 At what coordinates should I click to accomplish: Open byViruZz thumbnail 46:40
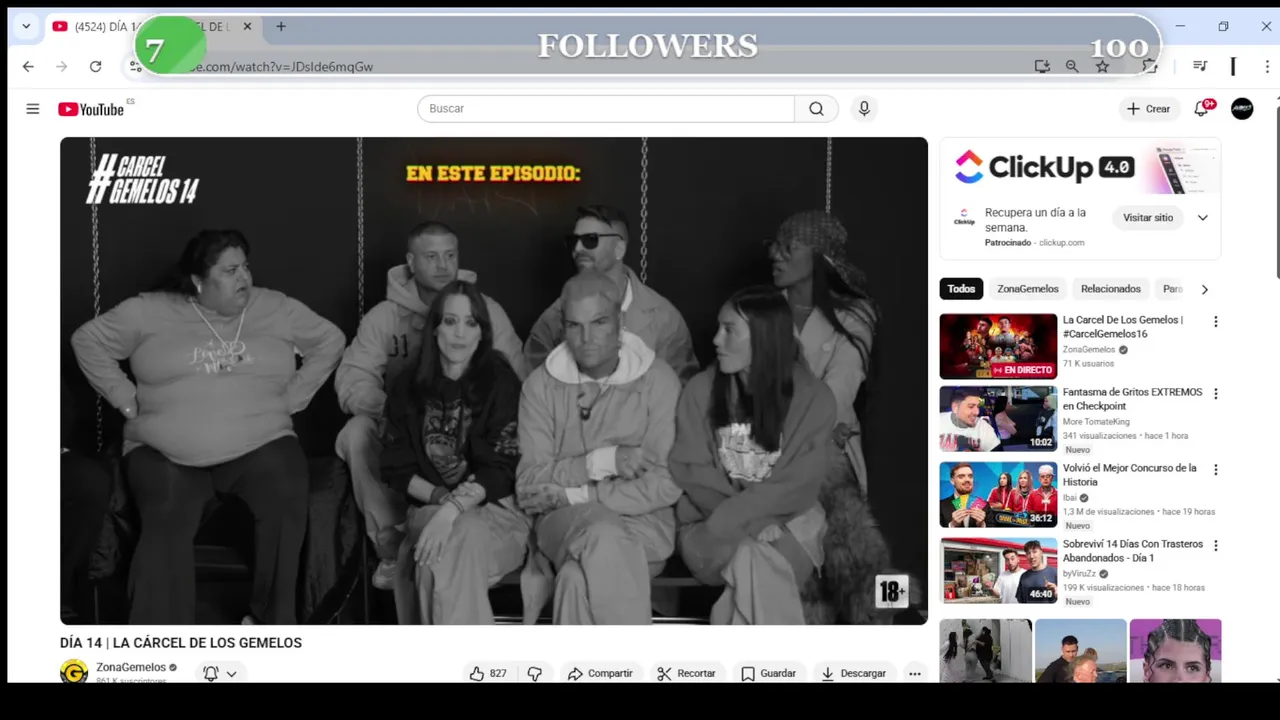click(998, 570)
